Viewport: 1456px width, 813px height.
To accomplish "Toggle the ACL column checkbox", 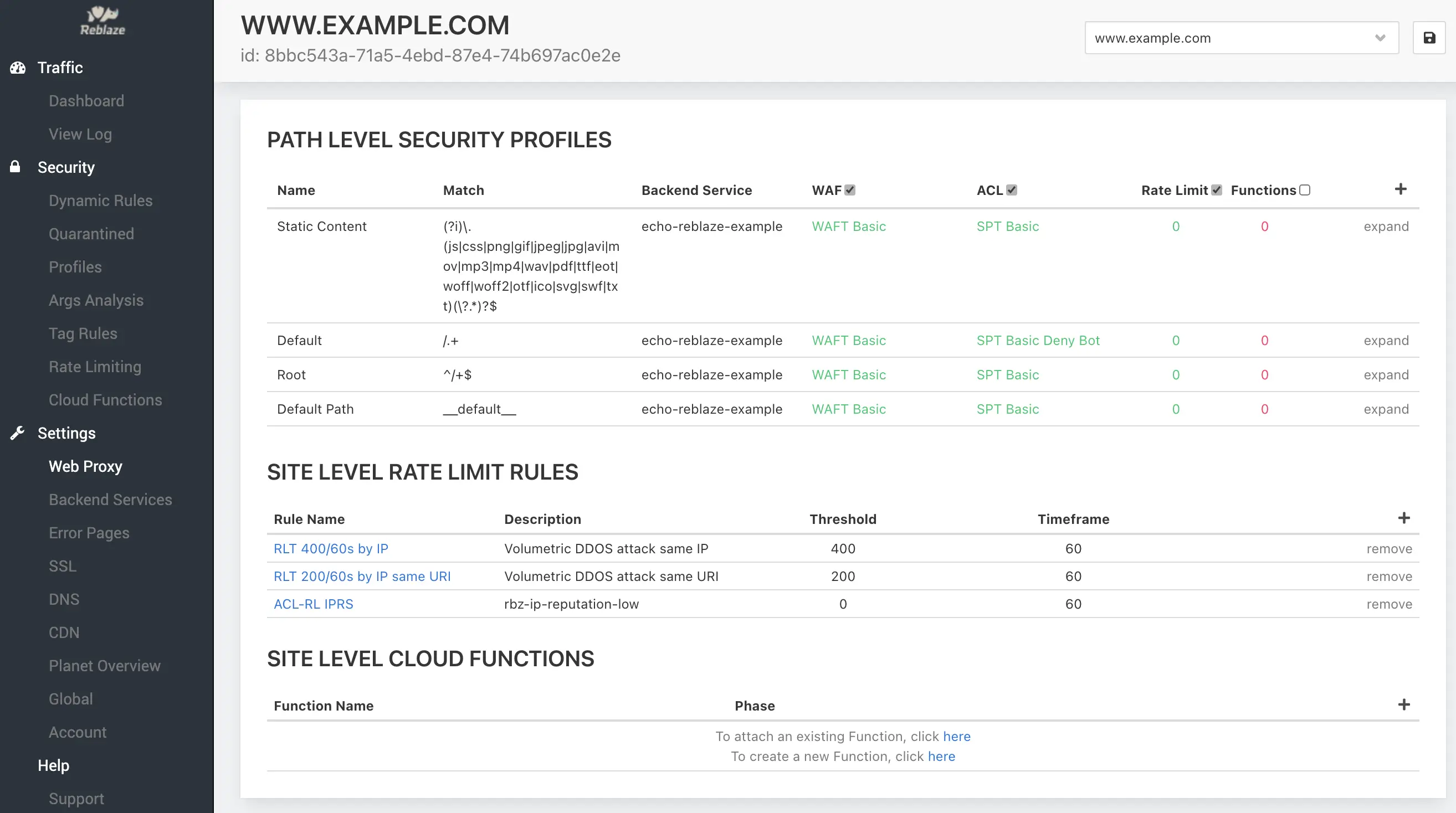I will click(1011, 191).
